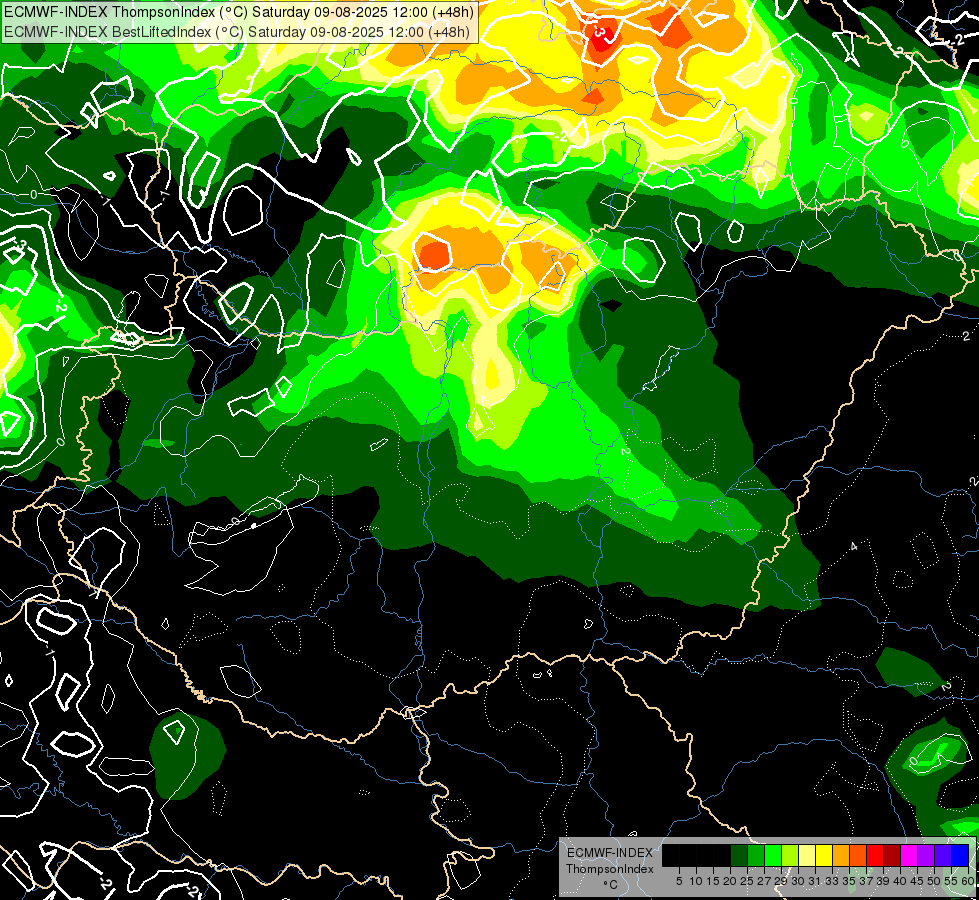Click the legend tick value 40

click(x=900, y=881)
